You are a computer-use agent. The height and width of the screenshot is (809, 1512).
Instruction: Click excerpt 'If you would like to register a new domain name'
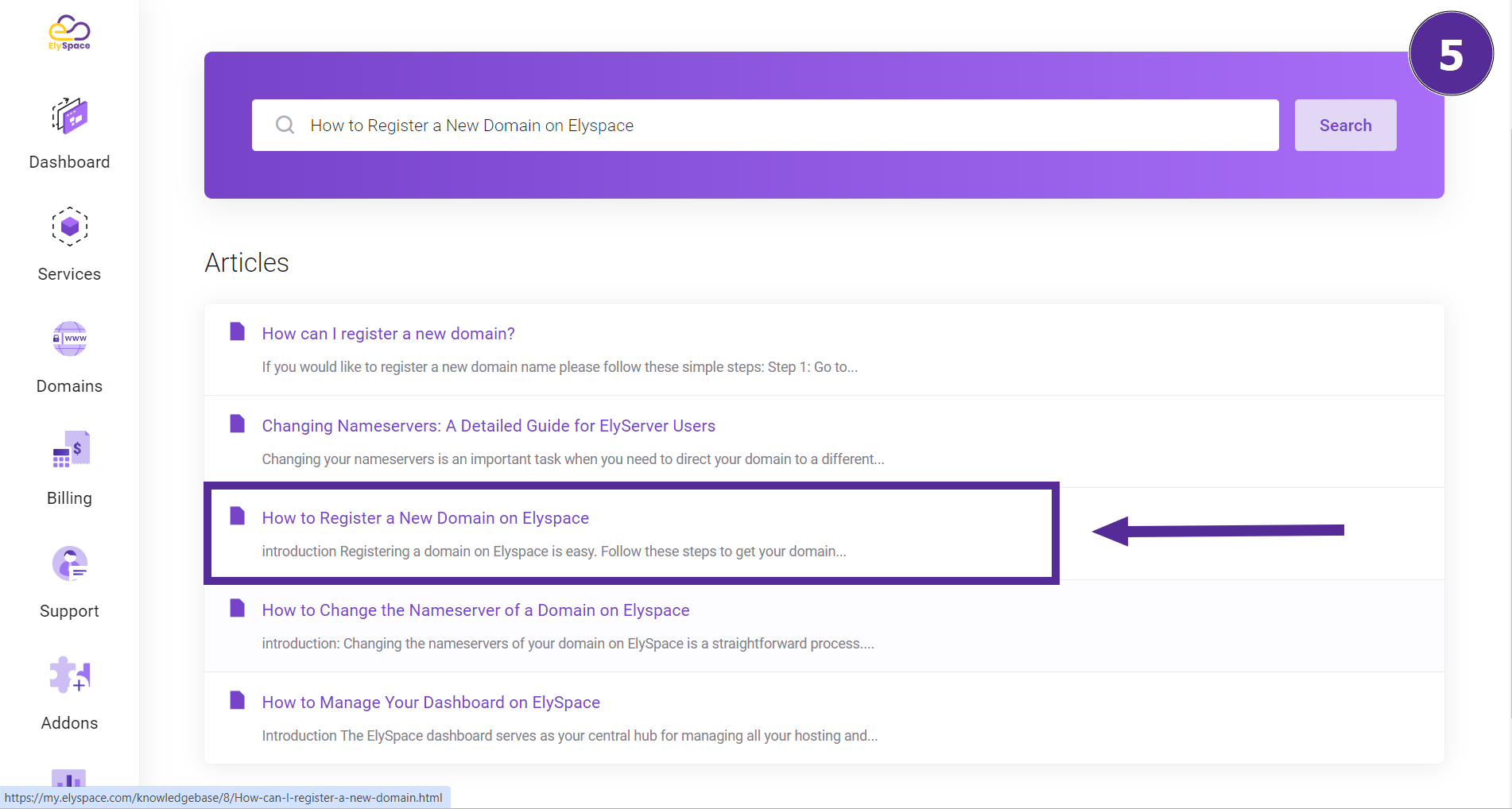click(x=560, y=367)
